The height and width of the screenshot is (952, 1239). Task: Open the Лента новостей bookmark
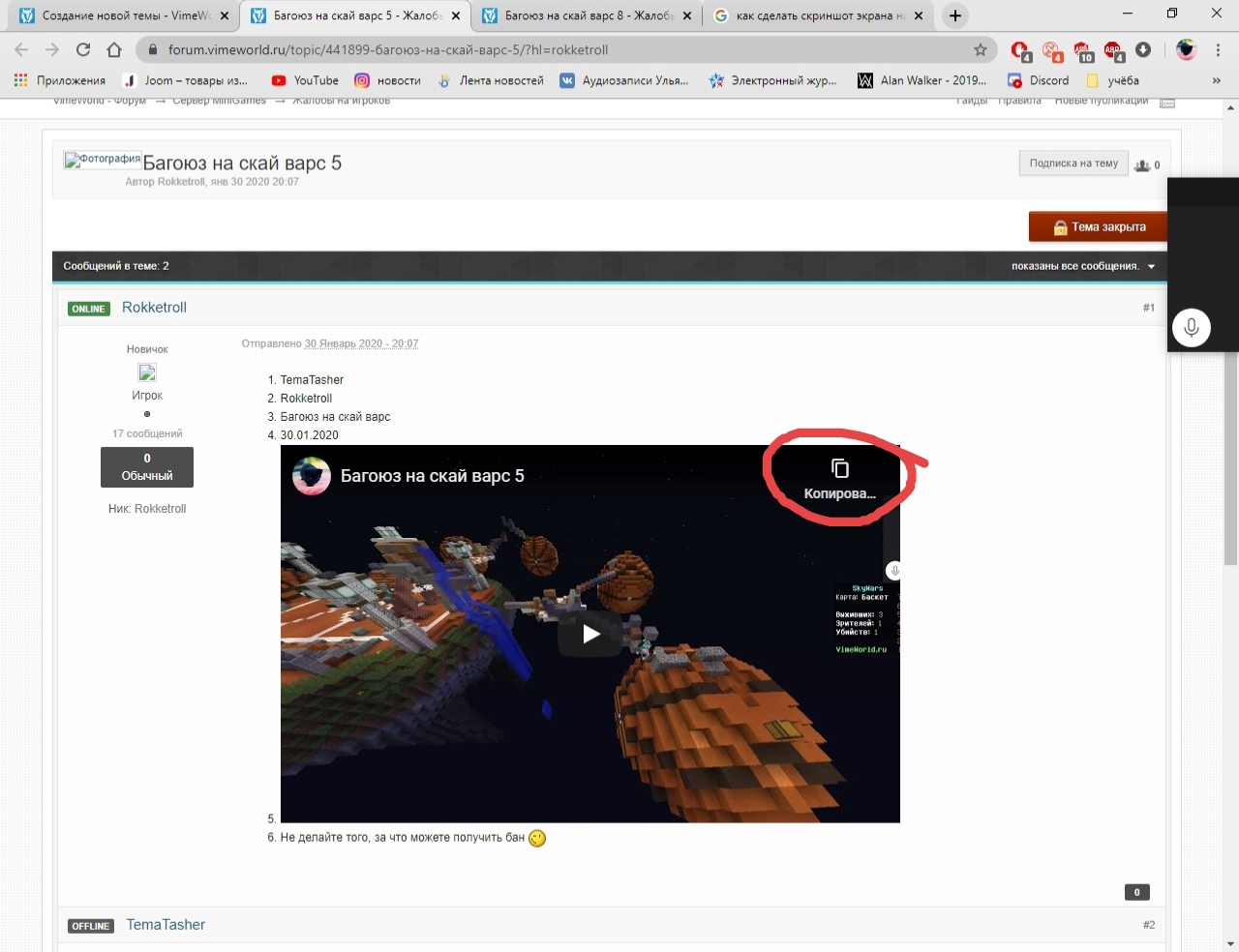(491, 81)
